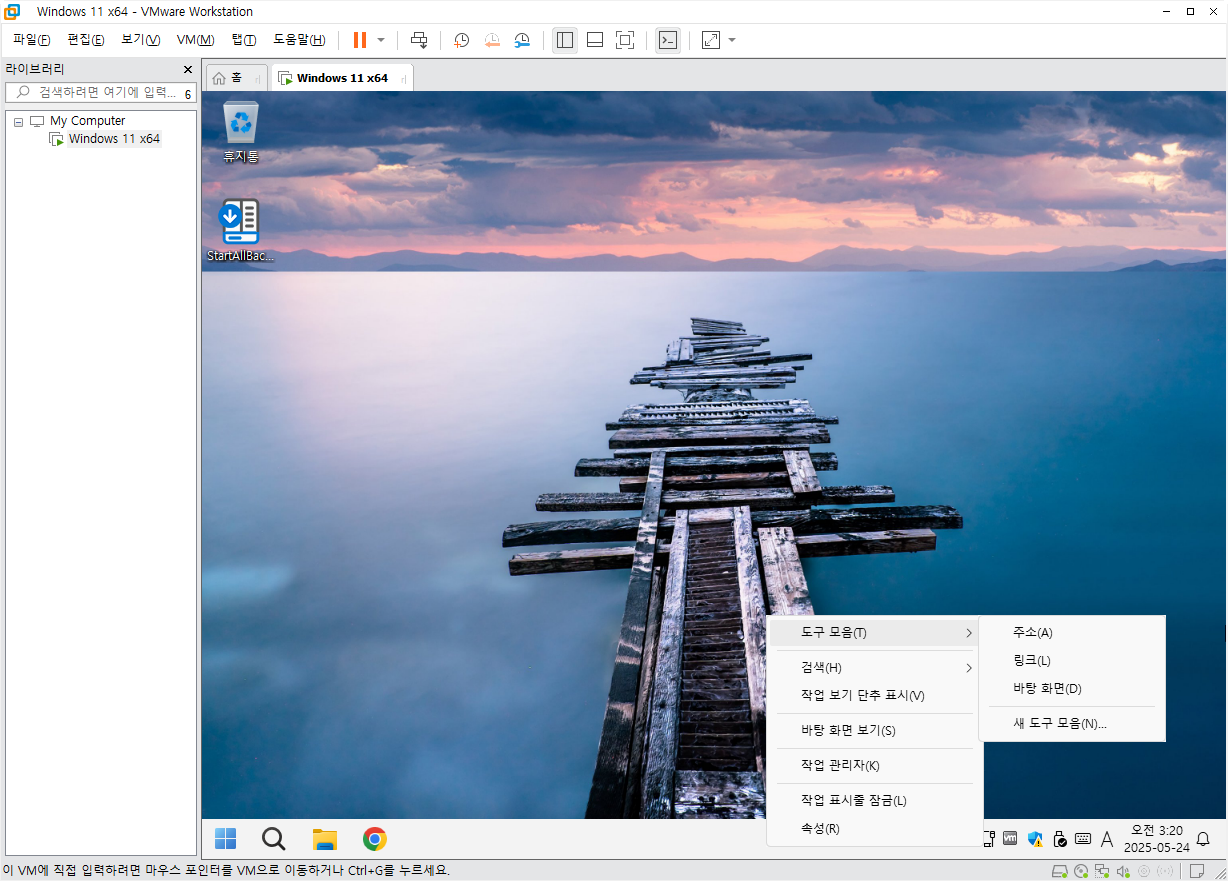The image size is (1228, 881).
Task: Open Windows Security shield tray icon
Action: (1035, 839)
